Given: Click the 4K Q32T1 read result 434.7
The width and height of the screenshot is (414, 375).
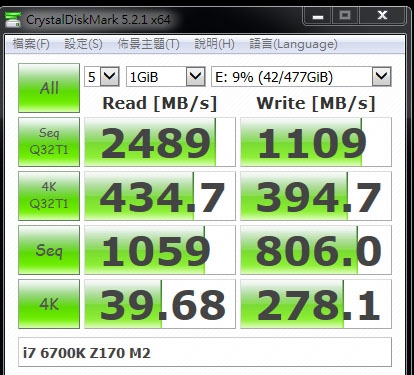Looking at the screenshot, I should 160,196.
